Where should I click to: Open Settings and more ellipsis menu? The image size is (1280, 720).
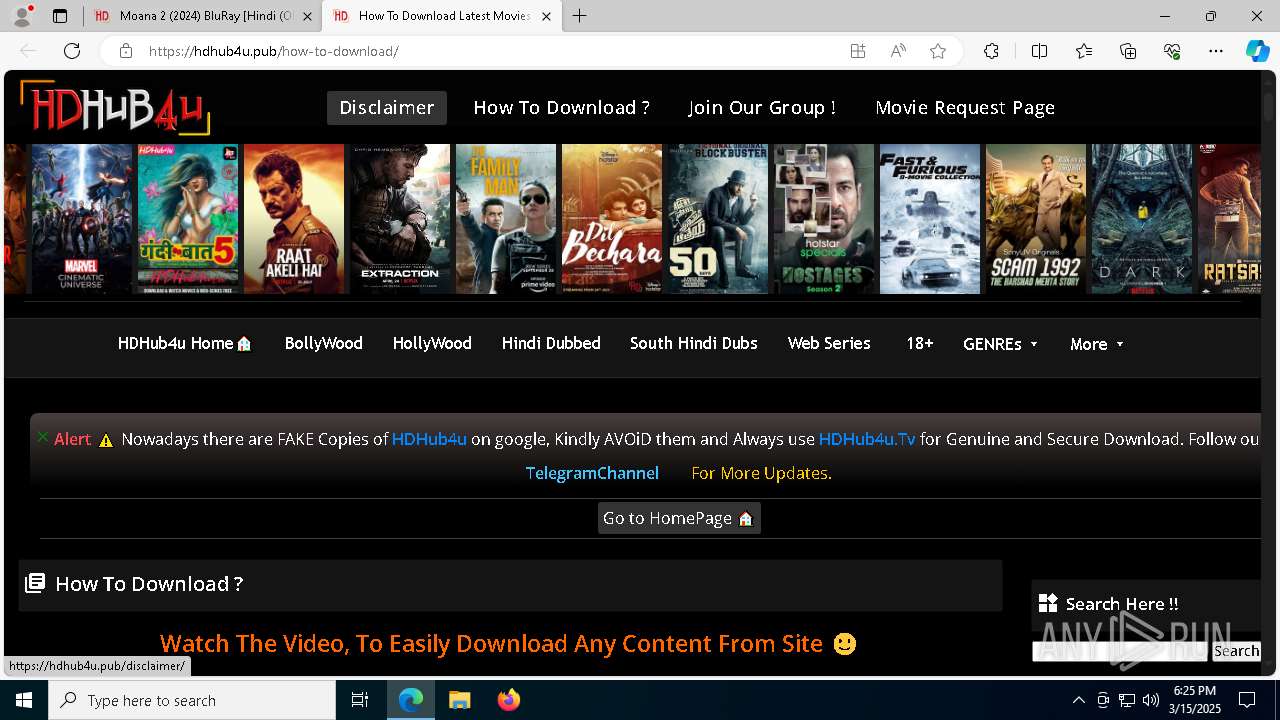pyautogui.click(x=1216, y=51)
